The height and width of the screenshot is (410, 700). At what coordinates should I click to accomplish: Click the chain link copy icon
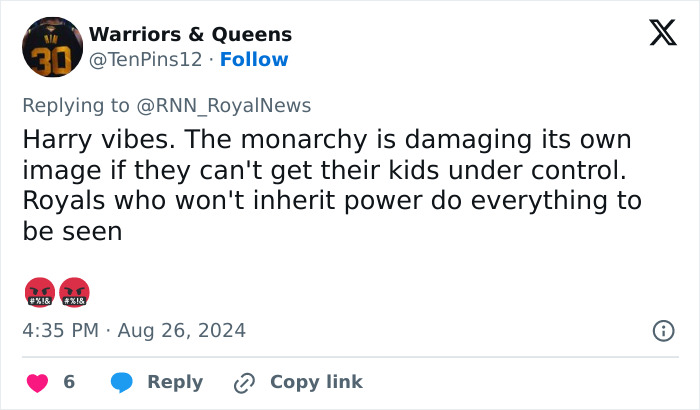(244, 382)
